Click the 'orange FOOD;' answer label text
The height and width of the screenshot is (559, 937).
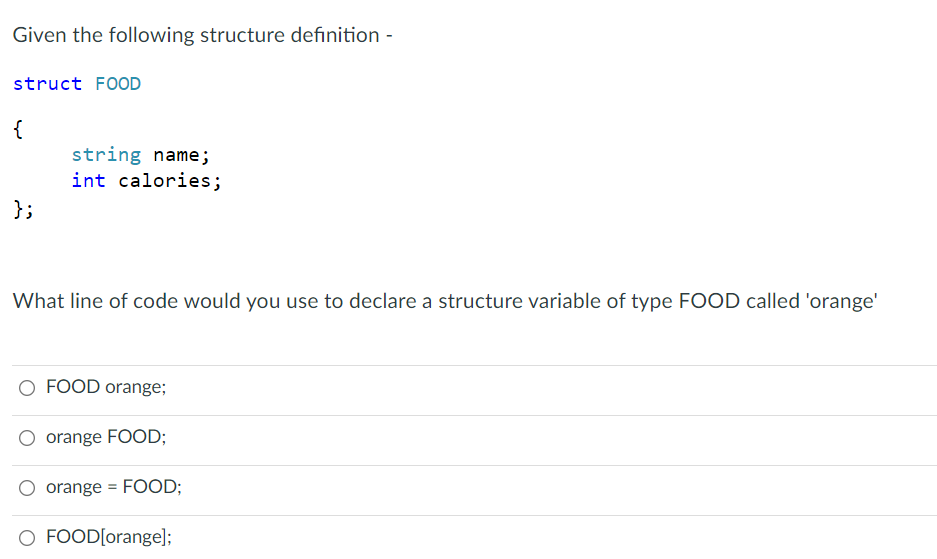tap(106, 436)
